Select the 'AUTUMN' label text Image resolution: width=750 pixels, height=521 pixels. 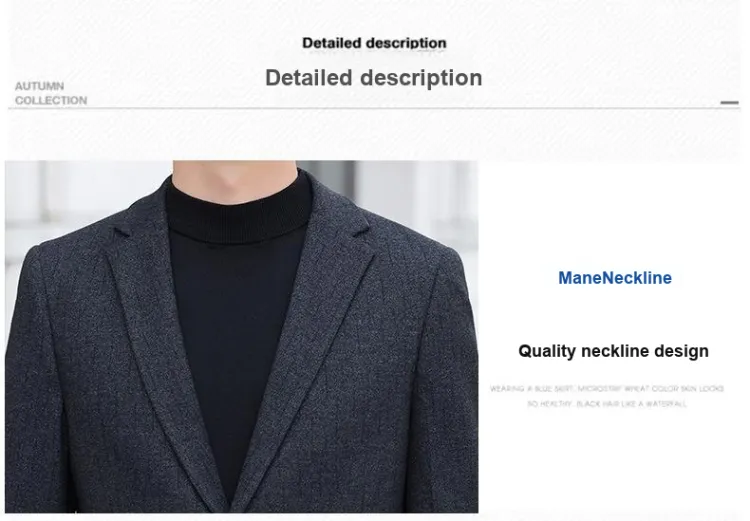coord(39,86)
